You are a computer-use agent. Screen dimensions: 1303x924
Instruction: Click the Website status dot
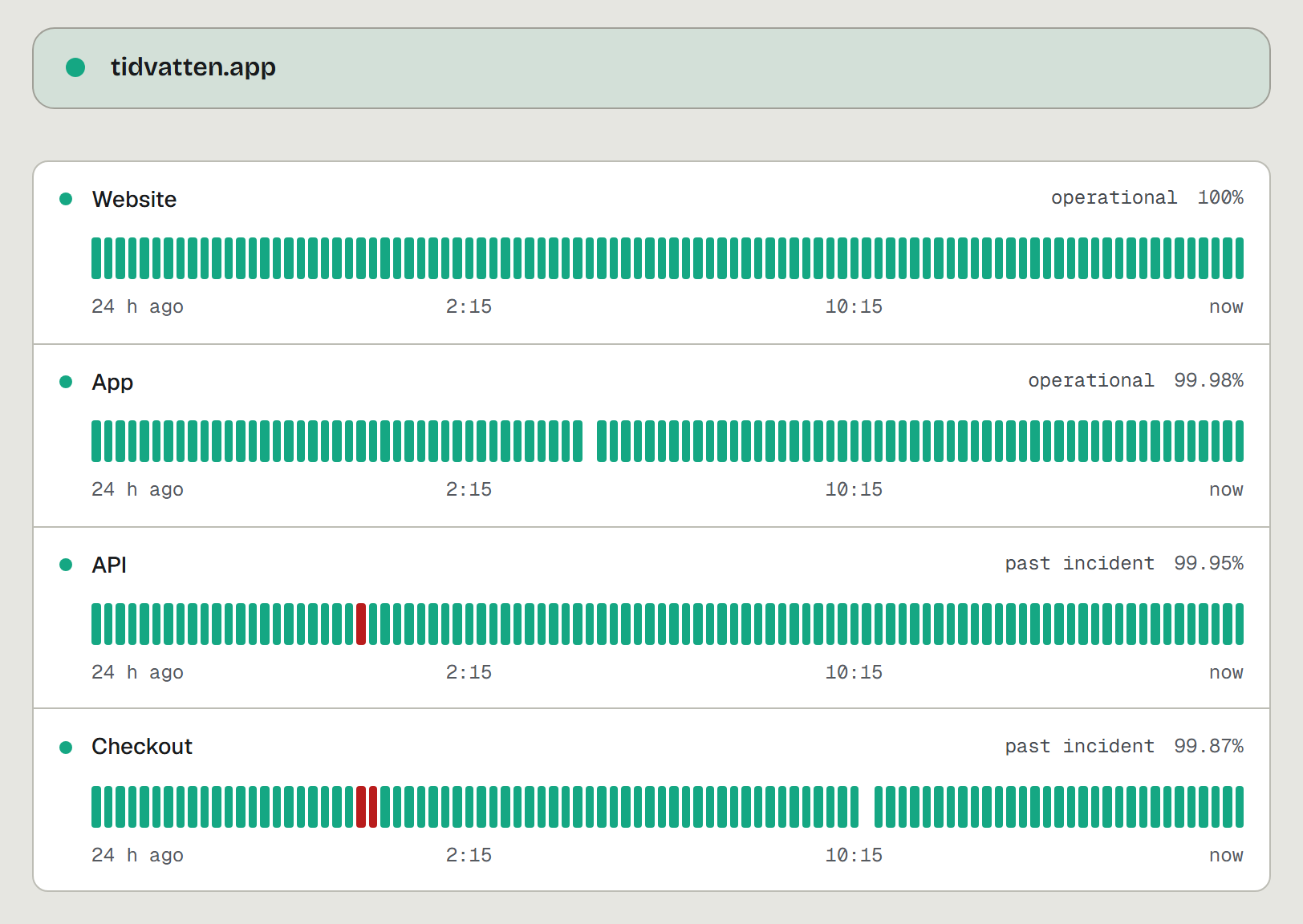[x=66, y=199]
